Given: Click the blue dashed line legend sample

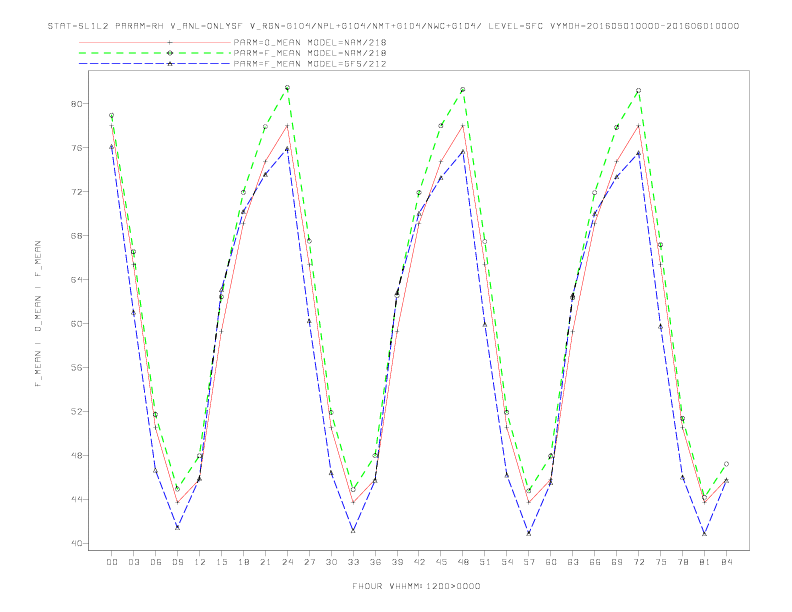Looking at the screenshot, I should point(155,64).
